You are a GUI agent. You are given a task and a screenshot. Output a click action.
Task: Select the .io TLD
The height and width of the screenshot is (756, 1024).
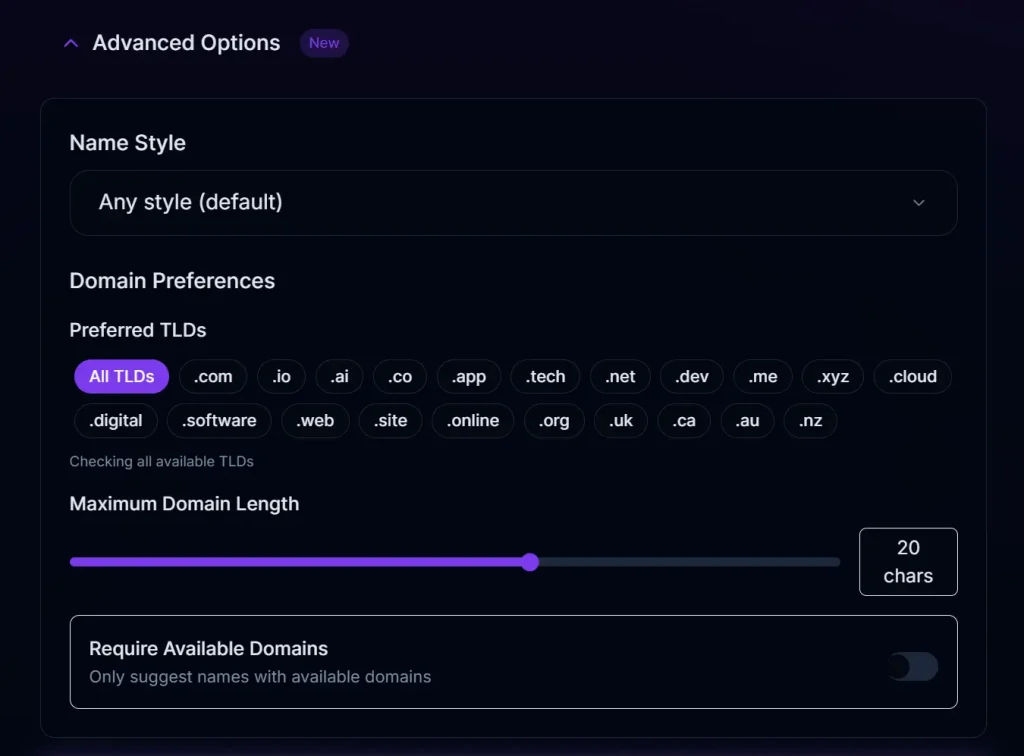(x=281, y=376)
